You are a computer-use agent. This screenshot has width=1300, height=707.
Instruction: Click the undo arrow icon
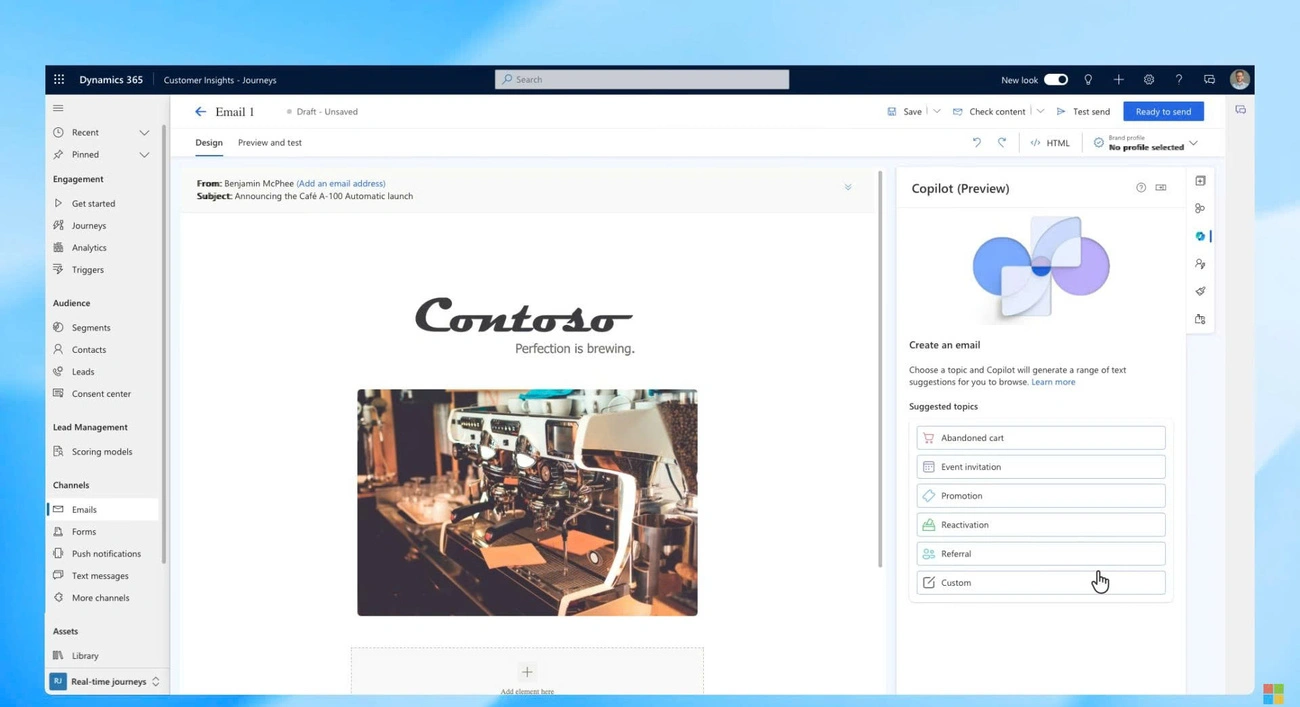tap(977, 143)
